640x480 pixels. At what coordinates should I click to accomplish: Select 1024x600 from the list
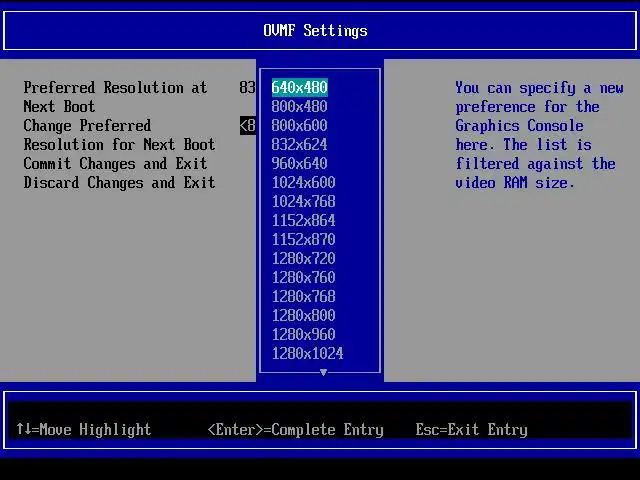click(304, 182)
